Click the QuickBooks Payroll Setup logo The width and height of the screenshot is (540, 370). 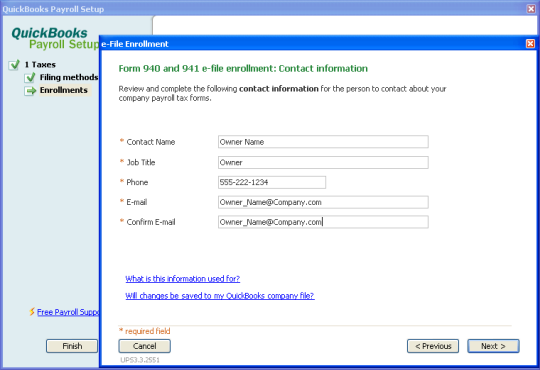(x=55, y=38)
